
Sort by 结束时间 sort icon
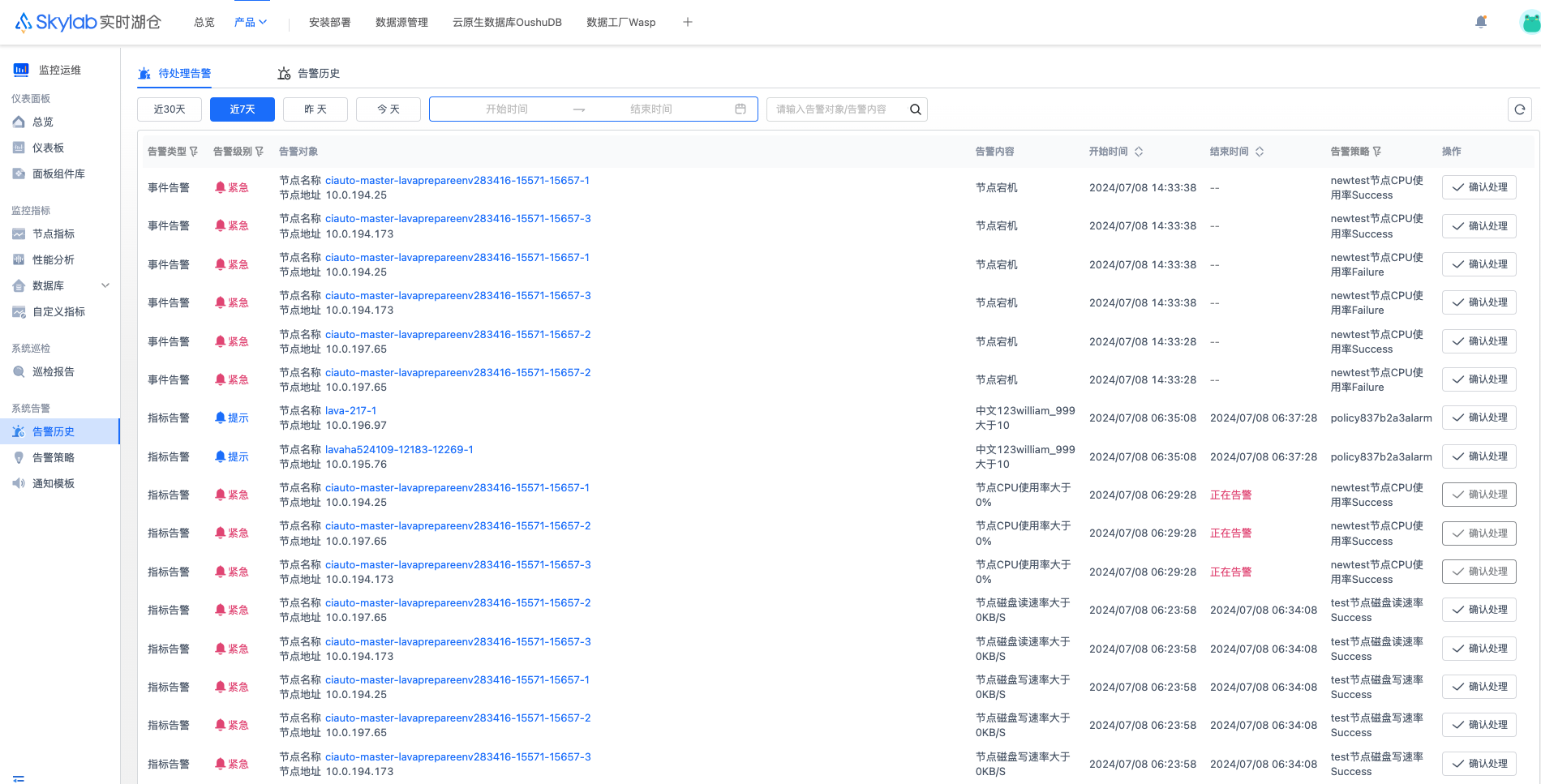(x=1260, y=152)
